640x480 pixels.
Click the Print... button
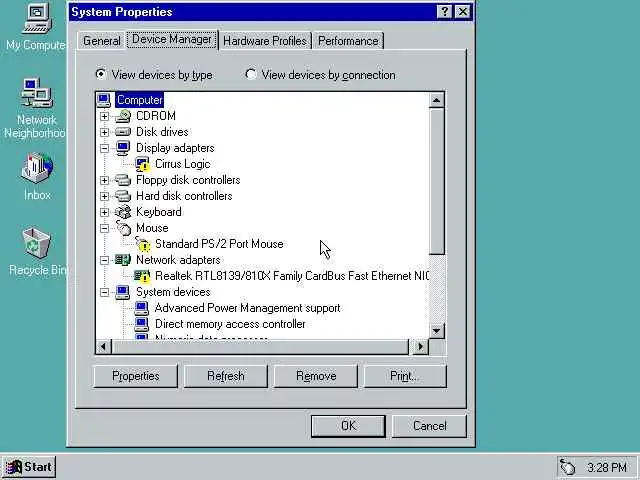[x=405, y=376]
